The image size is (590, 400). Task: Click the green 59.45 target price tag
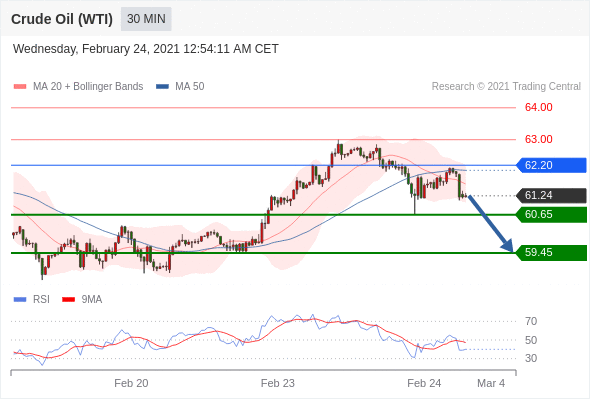click(x=552, y=252)
